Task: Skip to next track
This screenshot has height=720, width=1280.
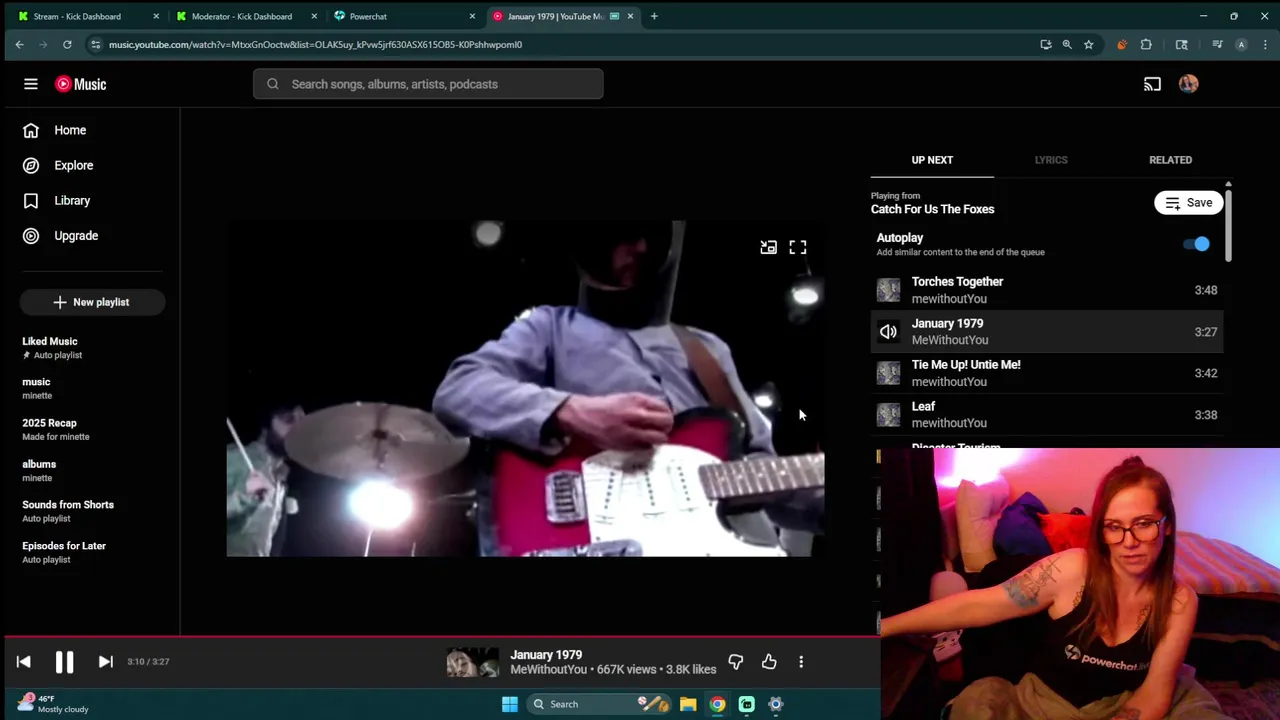Action: point(105,662)
